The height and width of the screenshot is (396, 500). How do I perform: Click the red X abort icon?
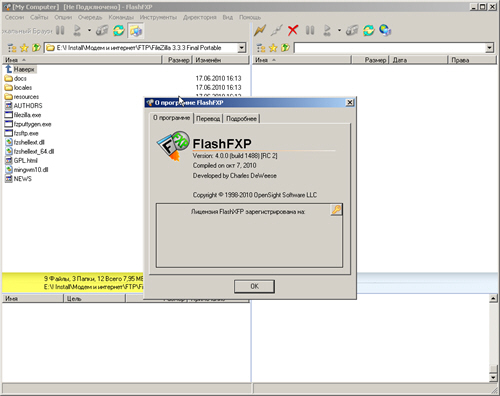pyautogui.click(x=293, y=31)
